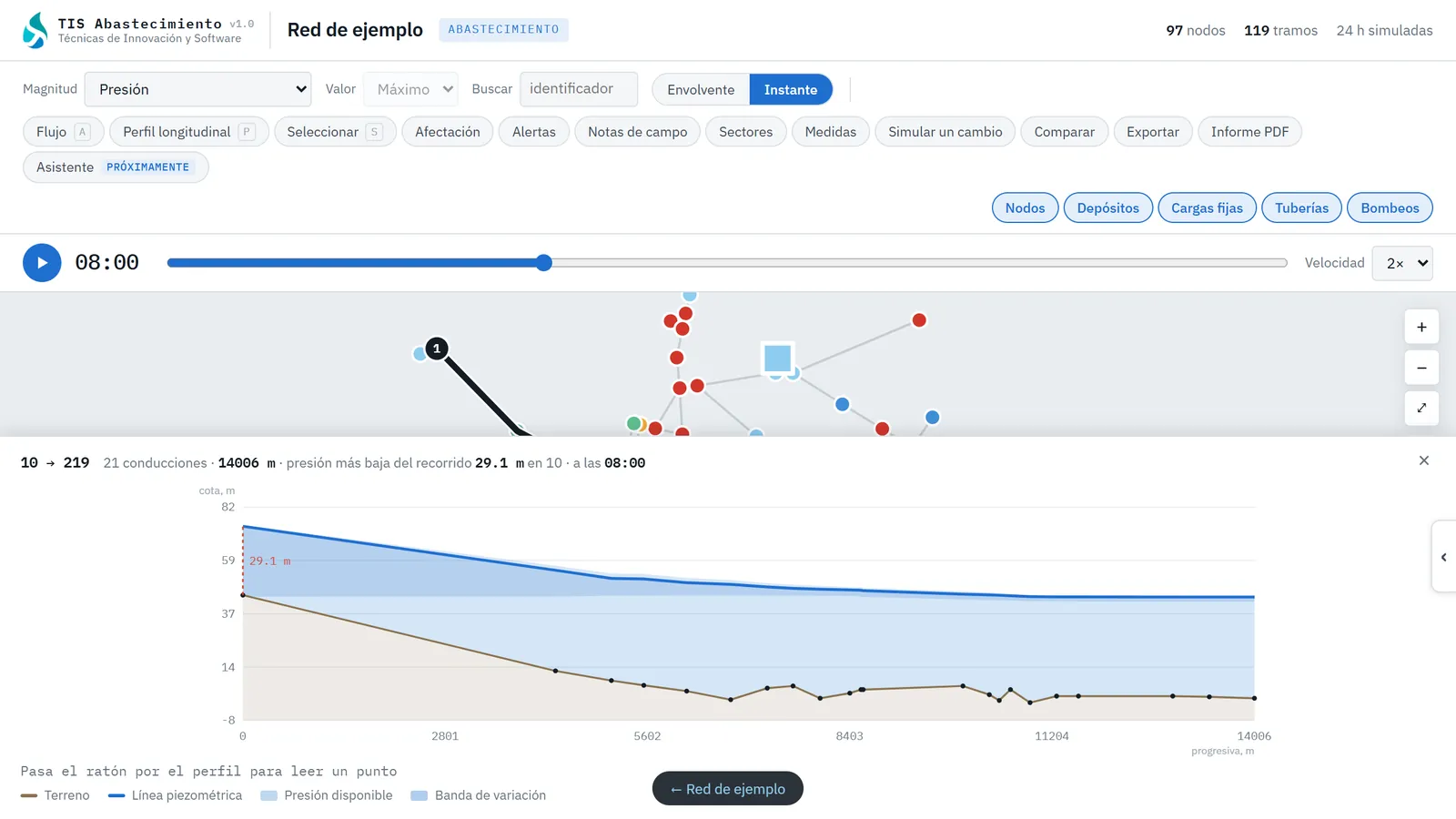Image resolution: width=1456 pixels, height=819 pixels.
Task: Expand the side panel chevron tab
Action: (x=1444, y=557)
